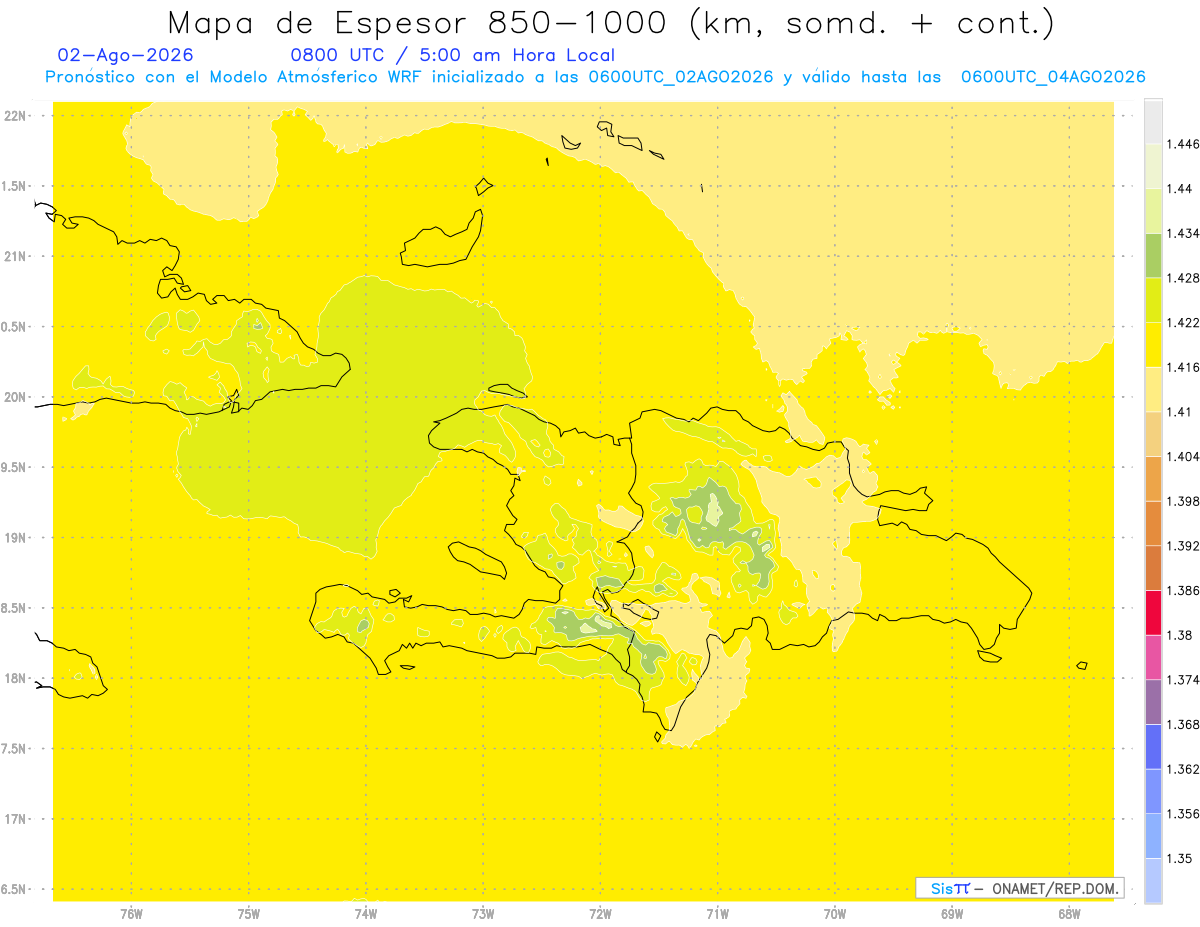Screen dimensions: 1200x927
Task: Select the purple swatch between 1.368 and 1.374
Action: 1153,702
